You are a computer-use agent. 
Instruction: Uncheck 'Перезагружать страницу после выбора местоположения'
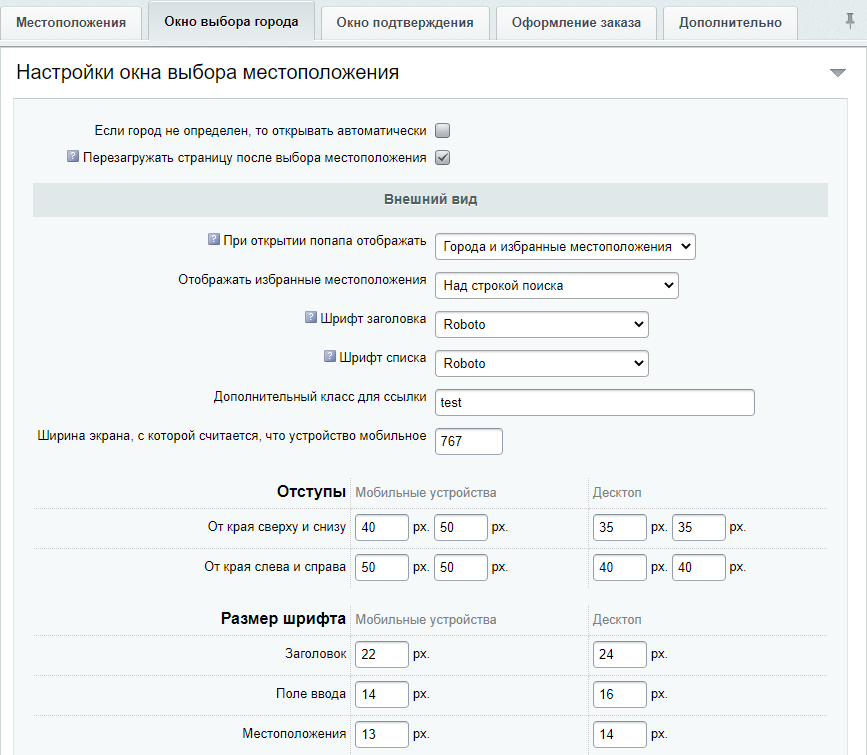click(x=443, y=158)
